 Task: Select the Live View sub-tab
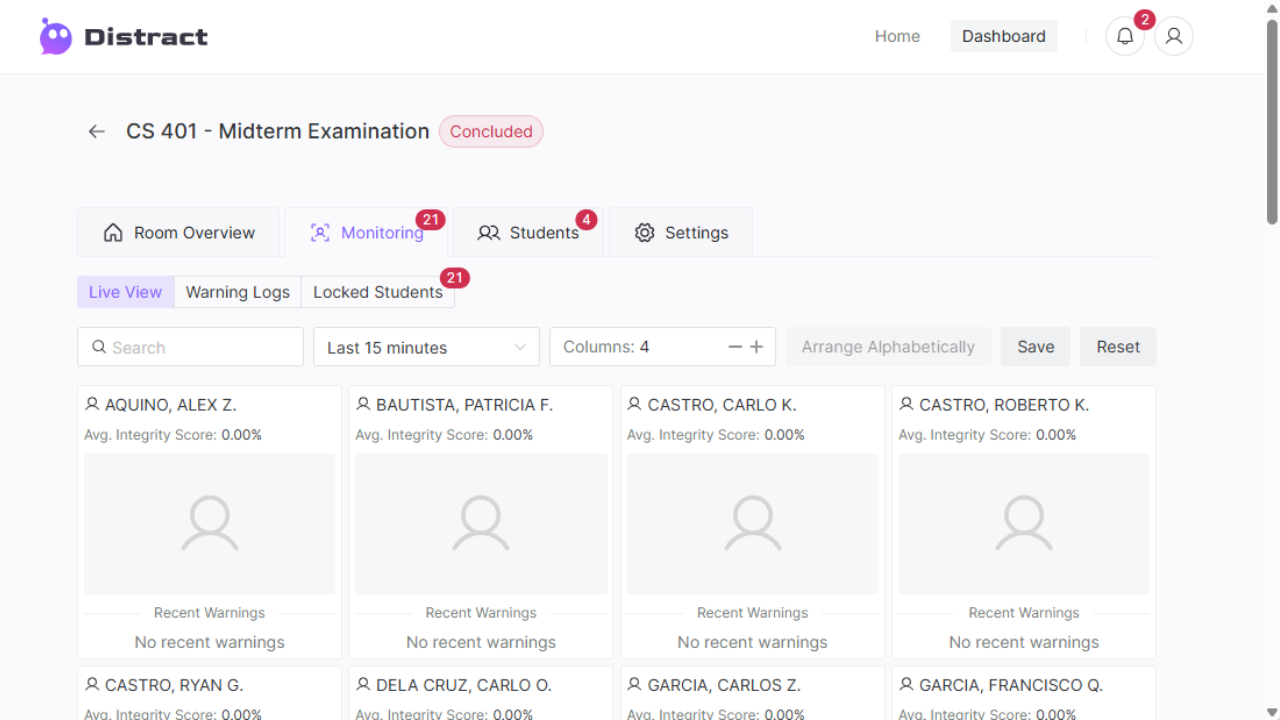coord(125,292)
